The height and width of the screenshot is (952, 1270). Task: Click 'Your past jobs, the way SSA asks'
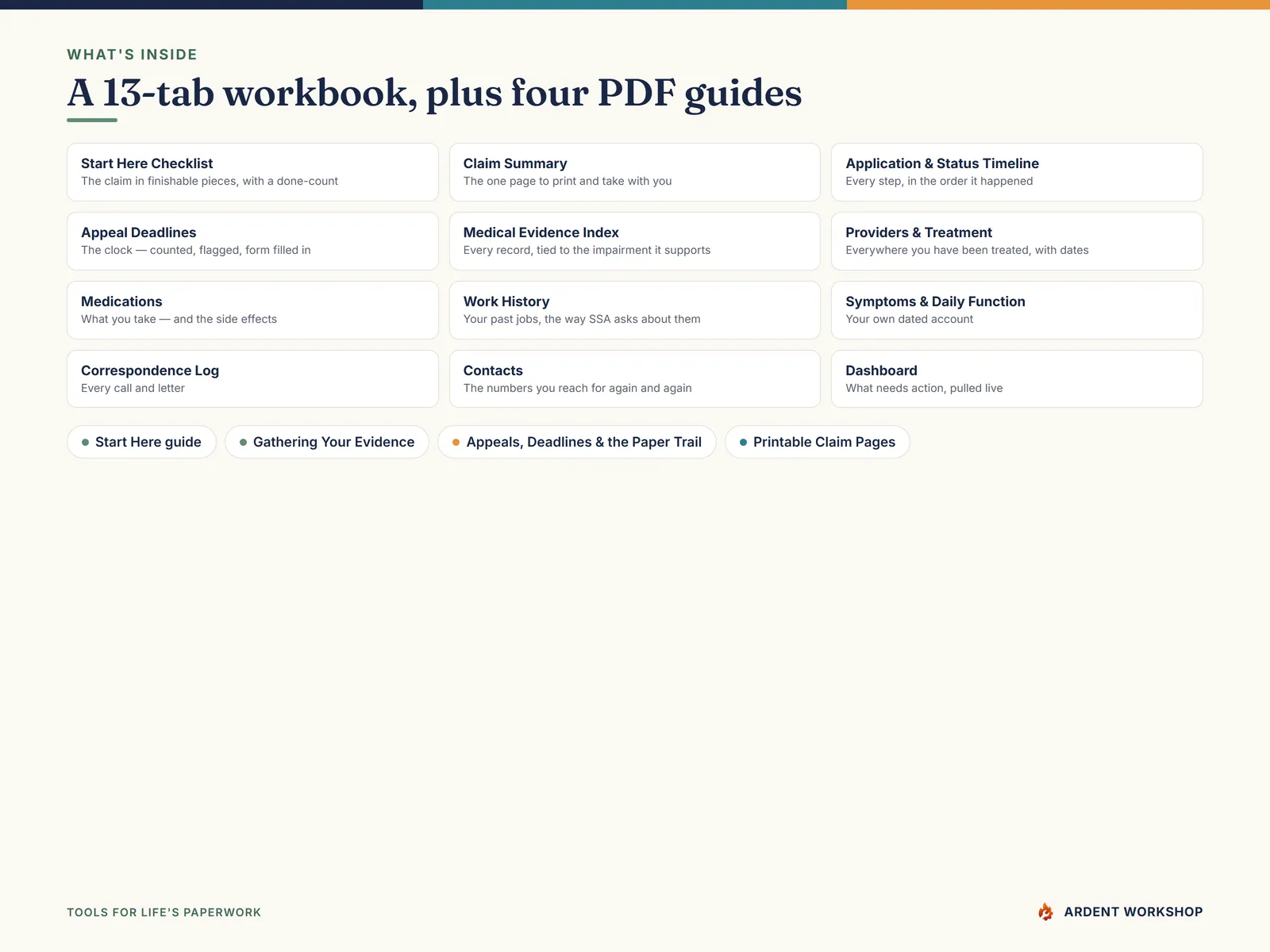point(582,319)
